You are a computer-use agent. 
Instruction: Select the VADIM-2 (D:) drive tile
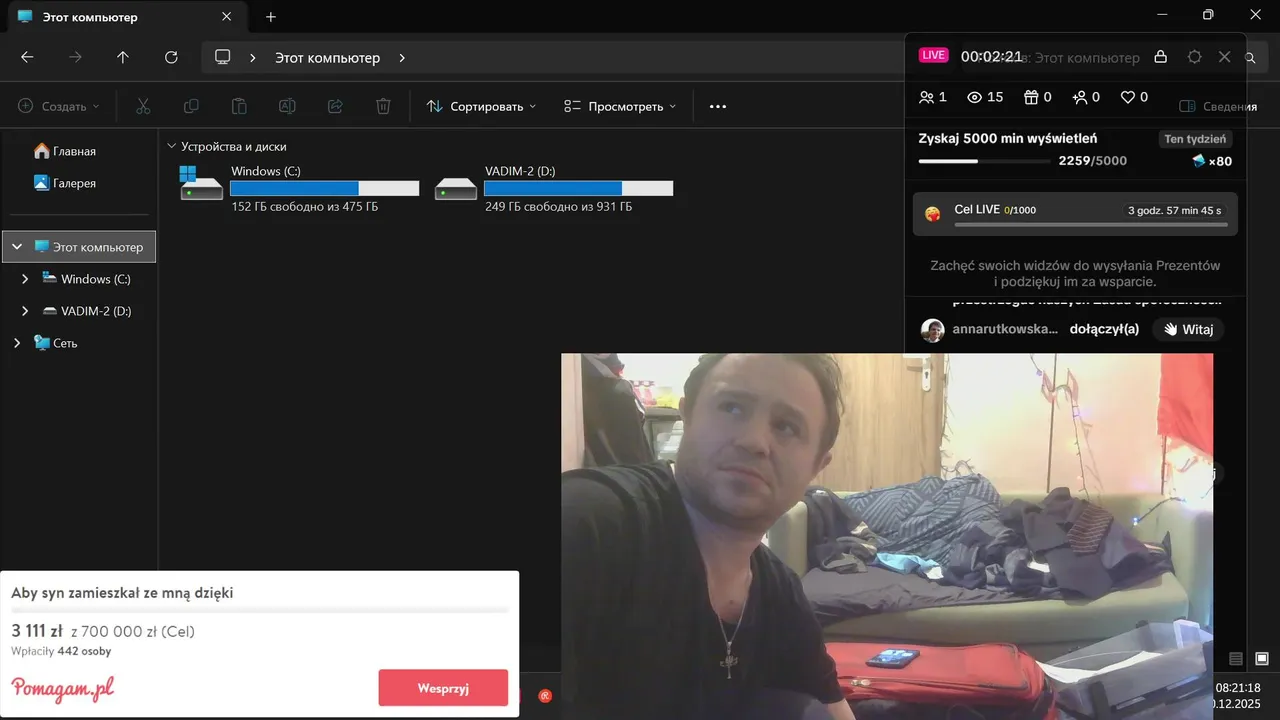(x=554, y=188)
